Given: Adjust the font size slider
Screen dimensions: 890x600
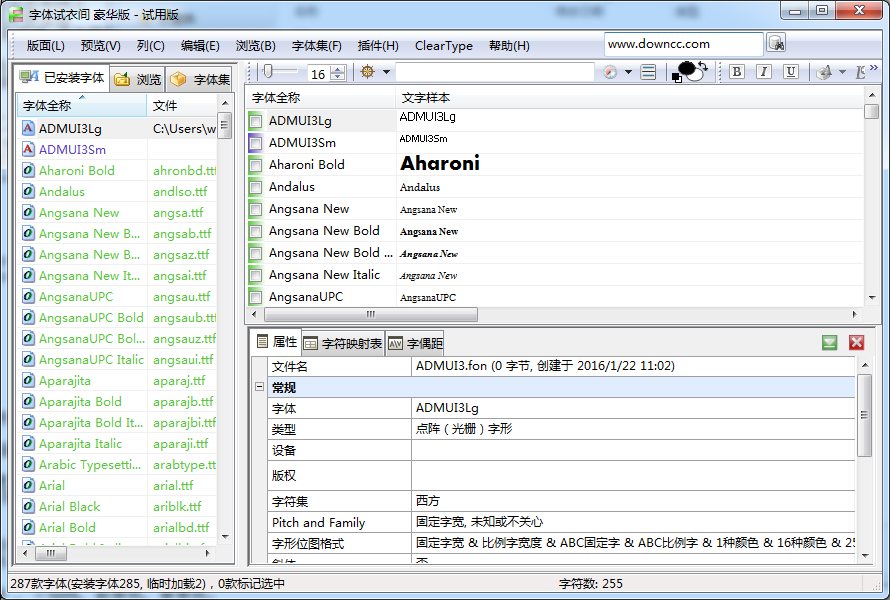Looking at the screenshot, I should 270,71.
